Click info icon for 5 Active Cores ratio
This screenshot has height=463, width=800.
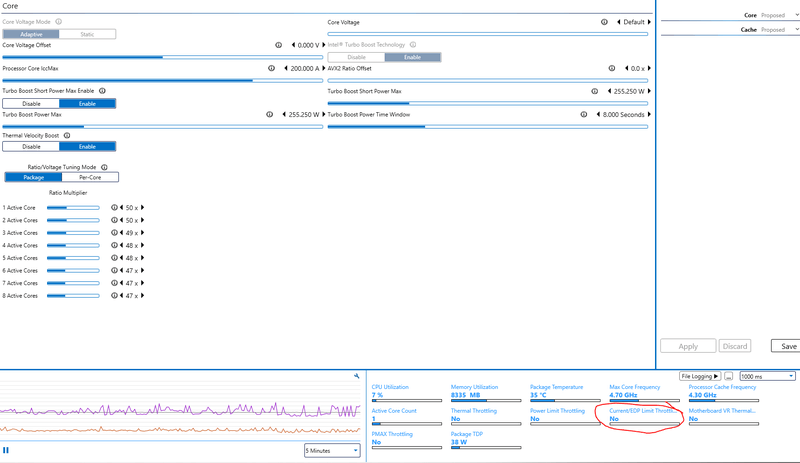(114, 258)
